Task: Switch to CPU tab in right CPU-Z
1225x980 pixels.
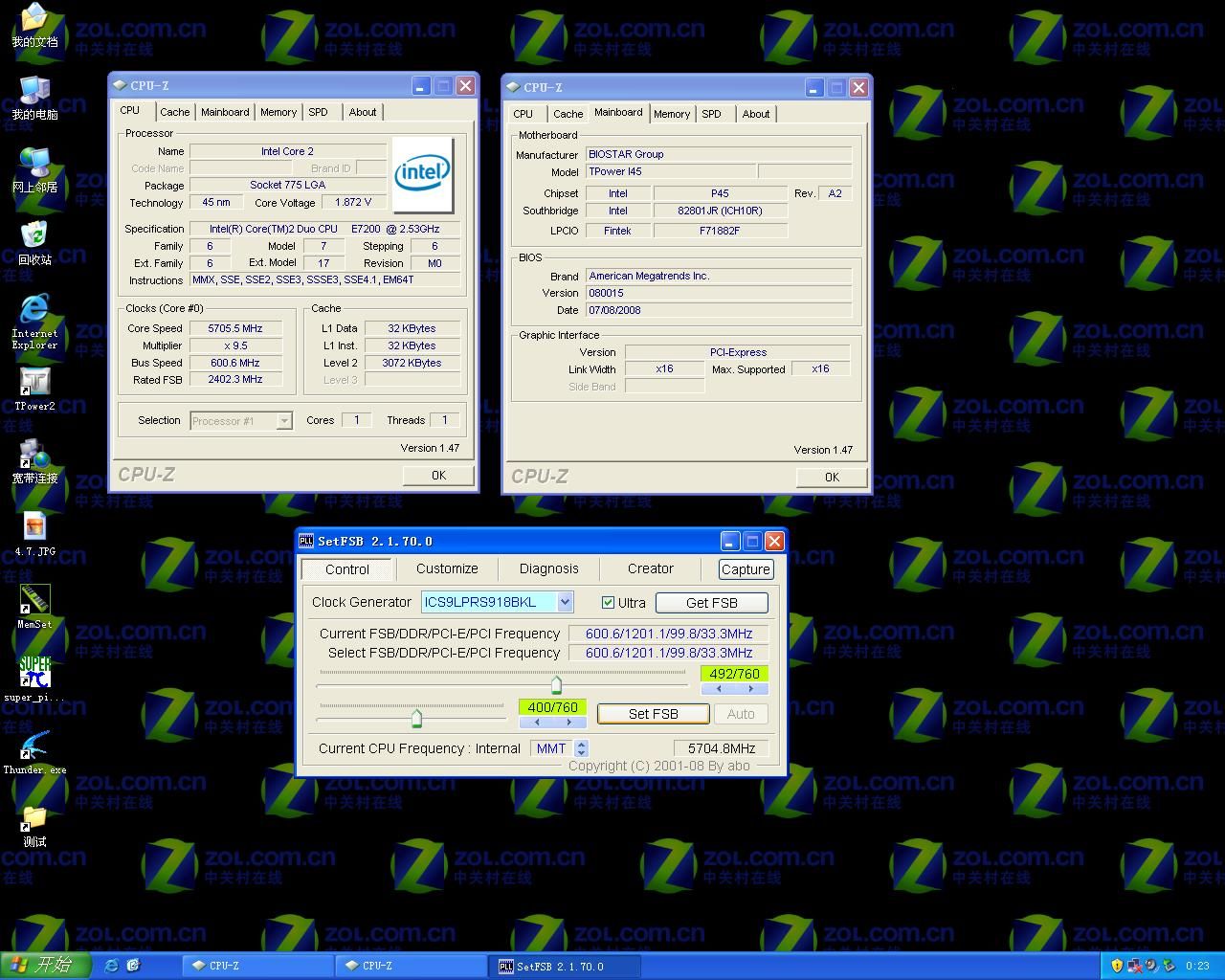Action: [x=523, y=114]
